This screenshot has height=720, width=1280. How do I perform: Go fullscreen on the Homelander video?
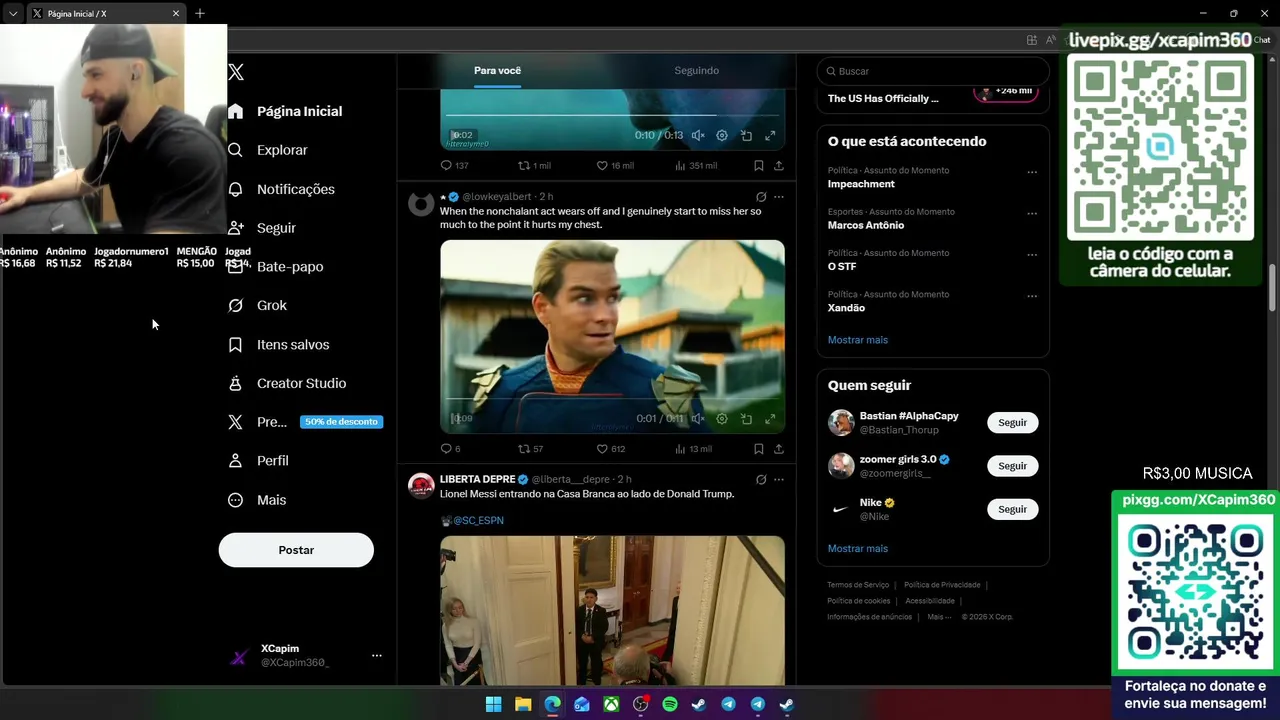click(x=770, y=419)
